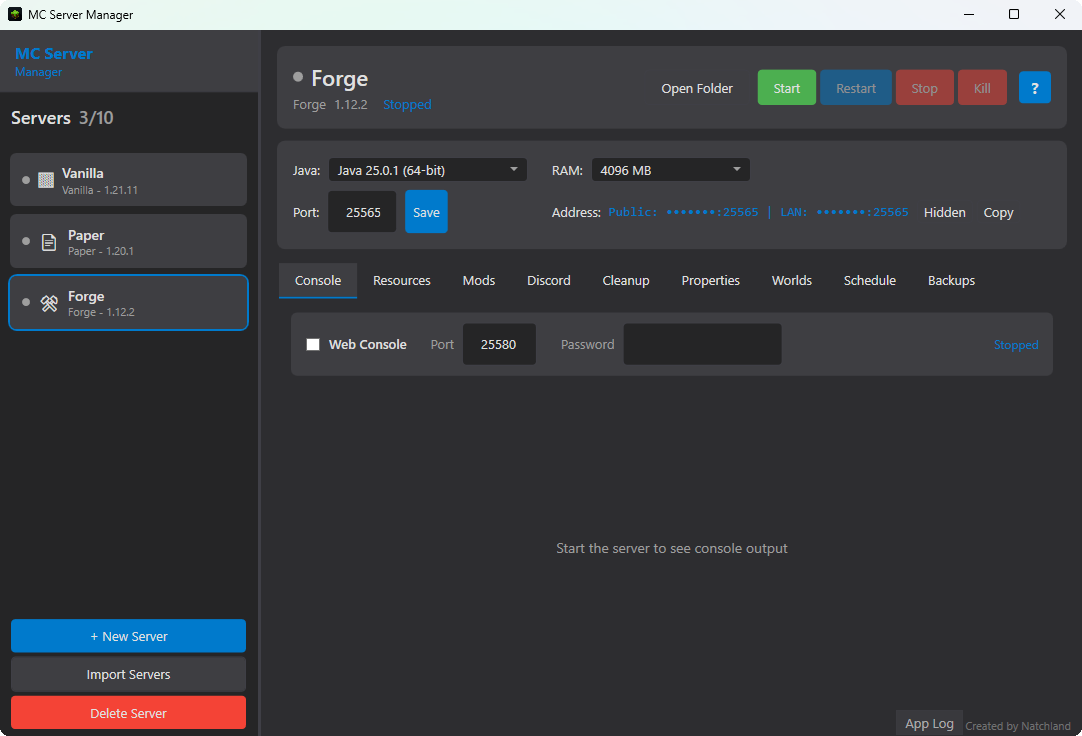The height and width of the screenshot is (736, 1082).
Task: Start the Forge server
Action: tap(786, 87)
